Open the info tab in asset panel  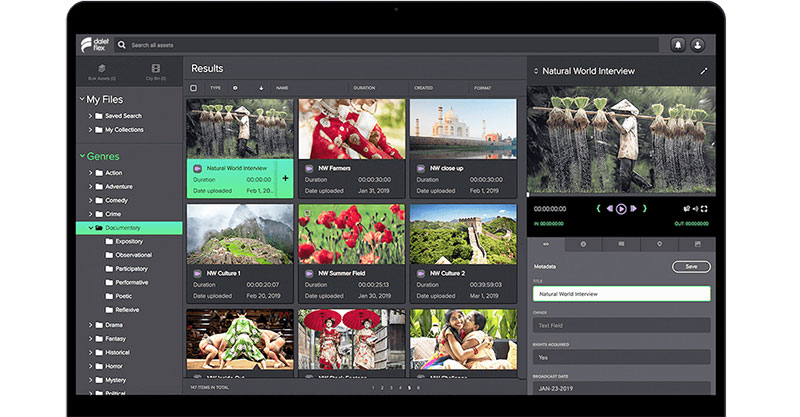click(x=583, y=244)
